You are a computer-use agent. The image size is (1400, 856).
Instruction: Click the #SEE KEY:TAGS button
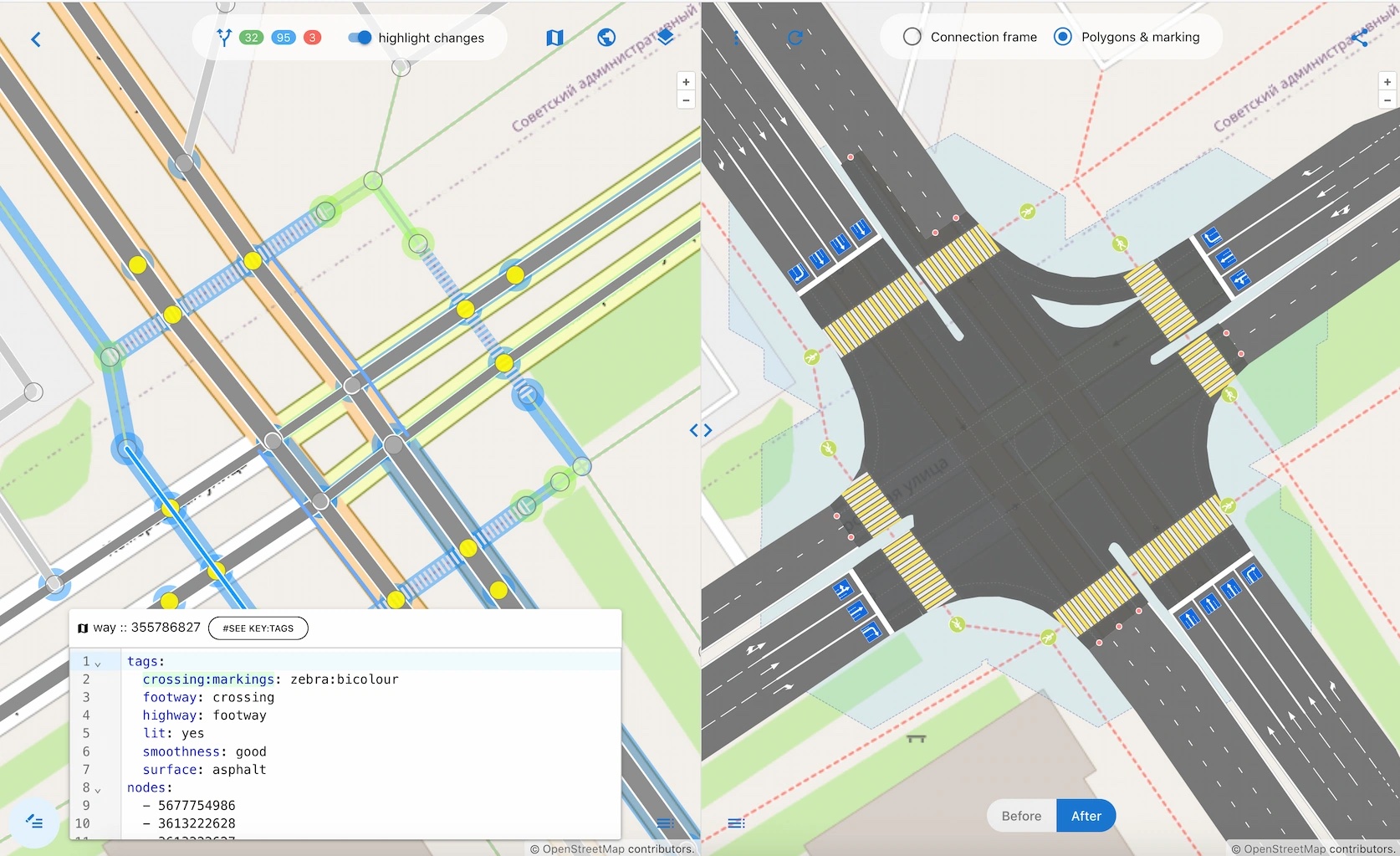tap(258, 628)
